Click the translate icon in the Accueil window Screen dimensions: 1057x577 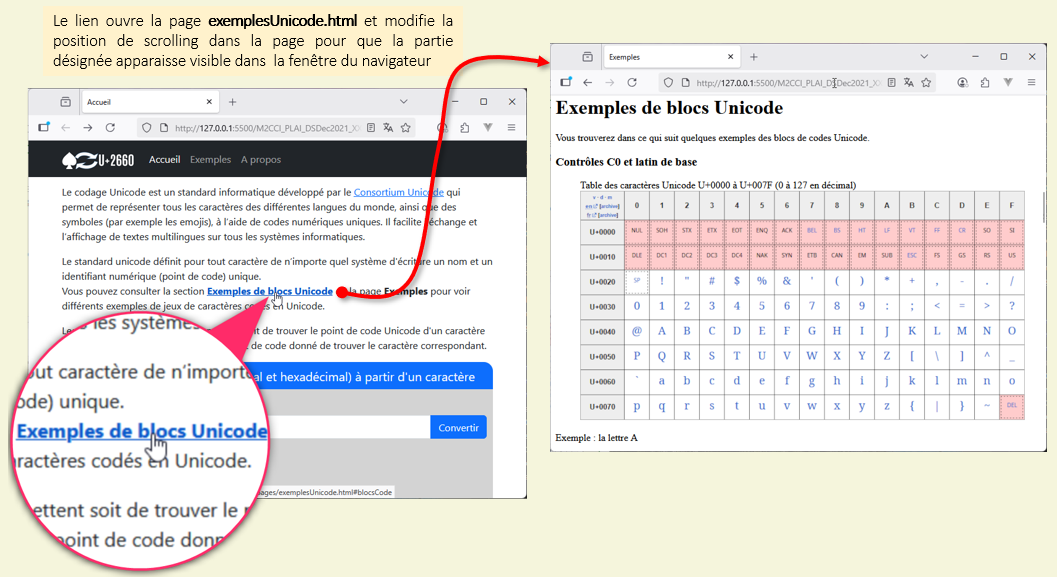click(389, 128)
